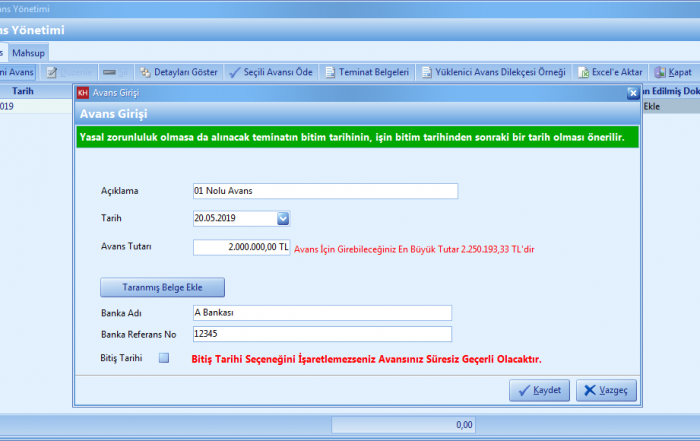This screenshot has height=441, width=700.
Task: Click the KH icon in the dialog title bar
Action: [x=82, y=93]
